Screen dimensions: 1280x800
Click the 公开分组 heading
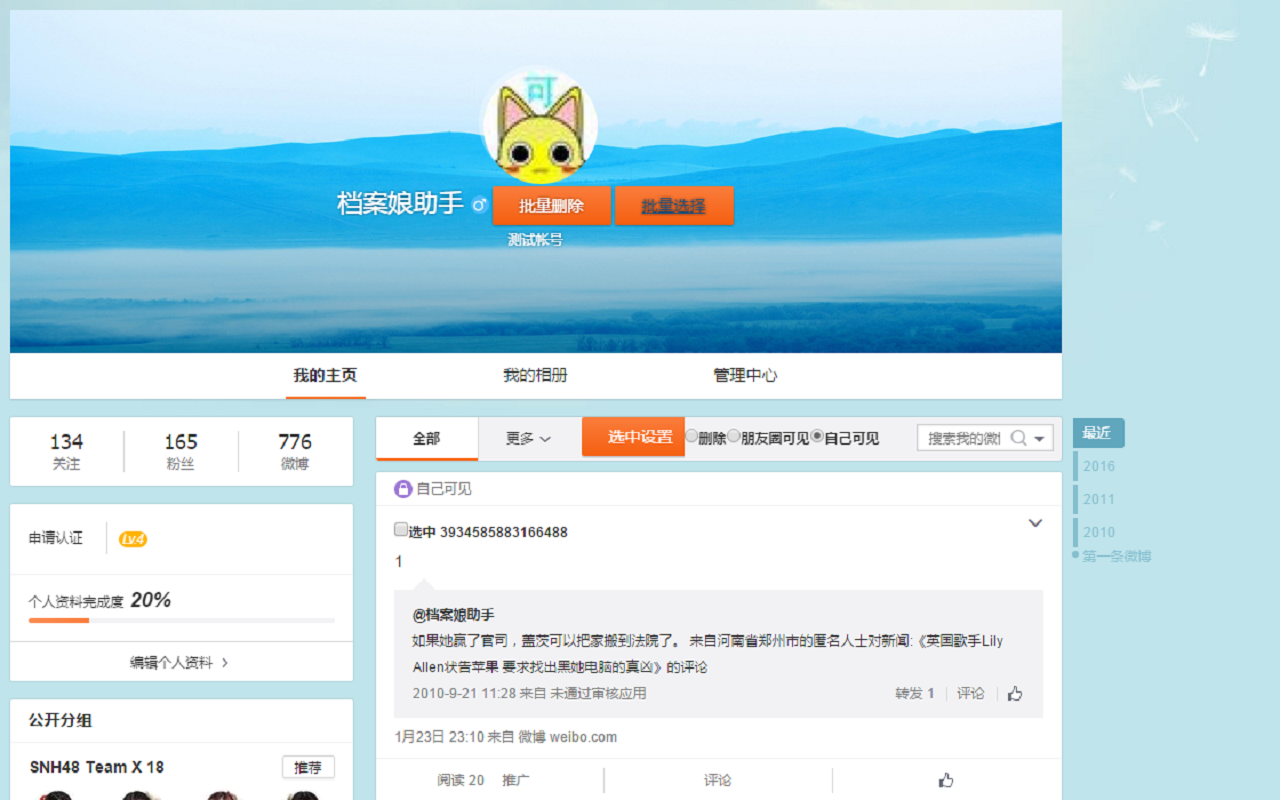pos(60,720)
